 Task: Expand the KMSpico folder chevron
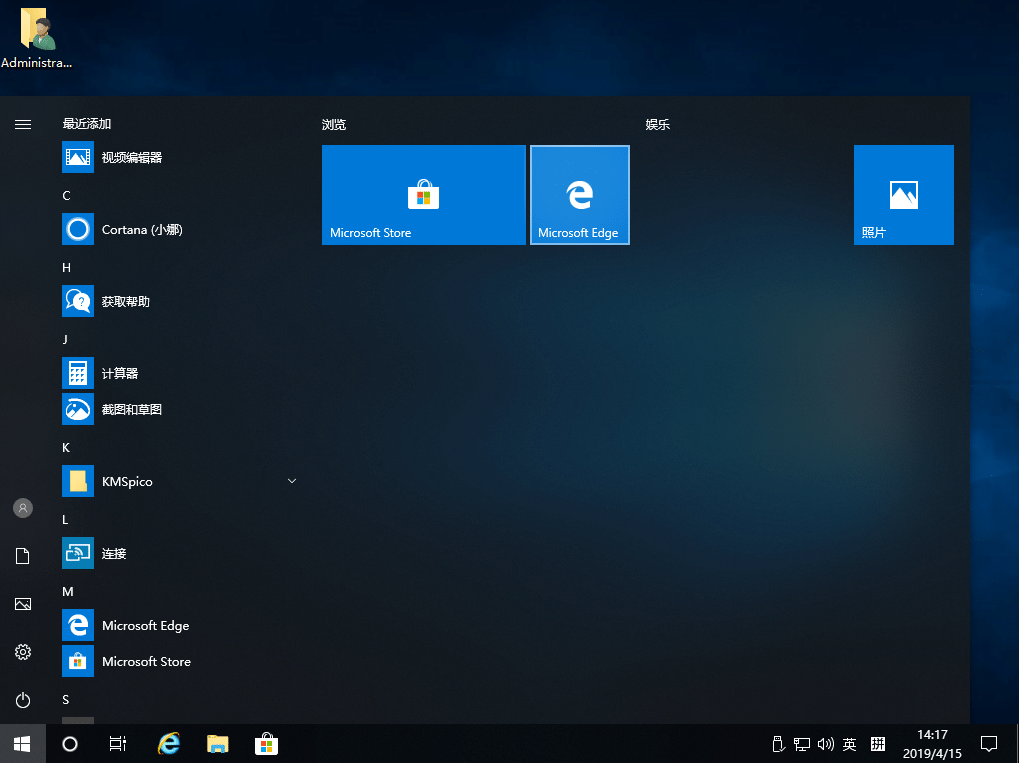(292, 482)
